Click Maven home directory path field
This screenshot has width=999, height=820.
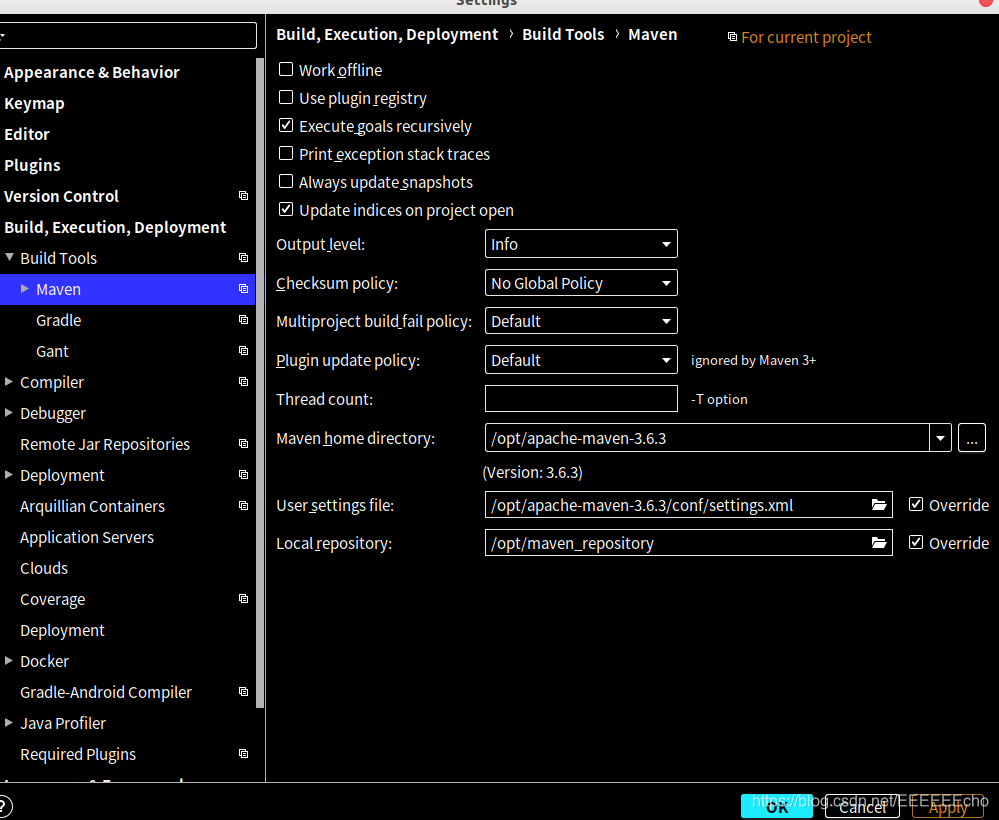pyautogui.click(x=707, y=438)
